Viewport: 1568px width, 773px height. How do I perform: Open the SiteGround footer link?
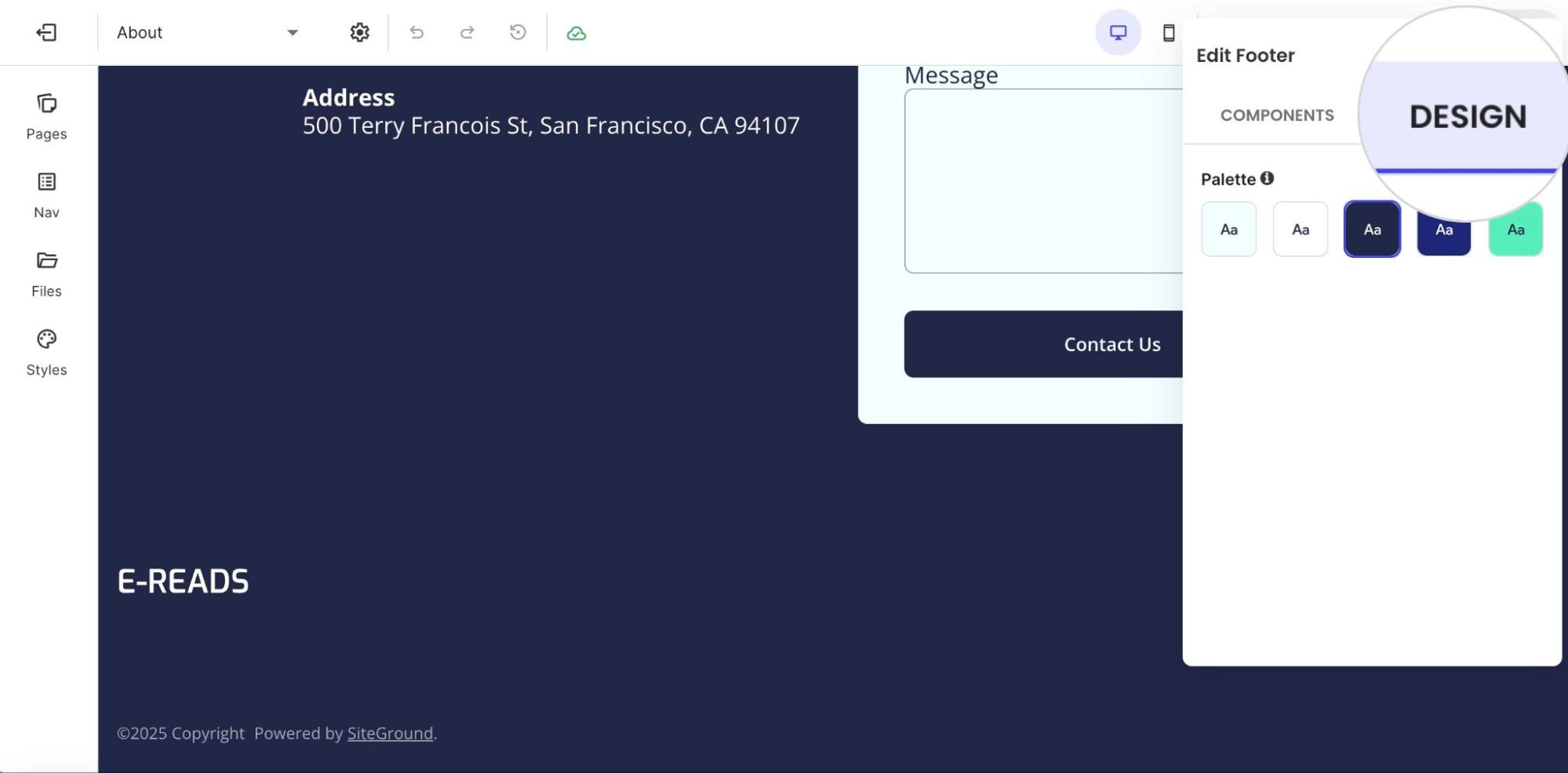tap(390, 733)
